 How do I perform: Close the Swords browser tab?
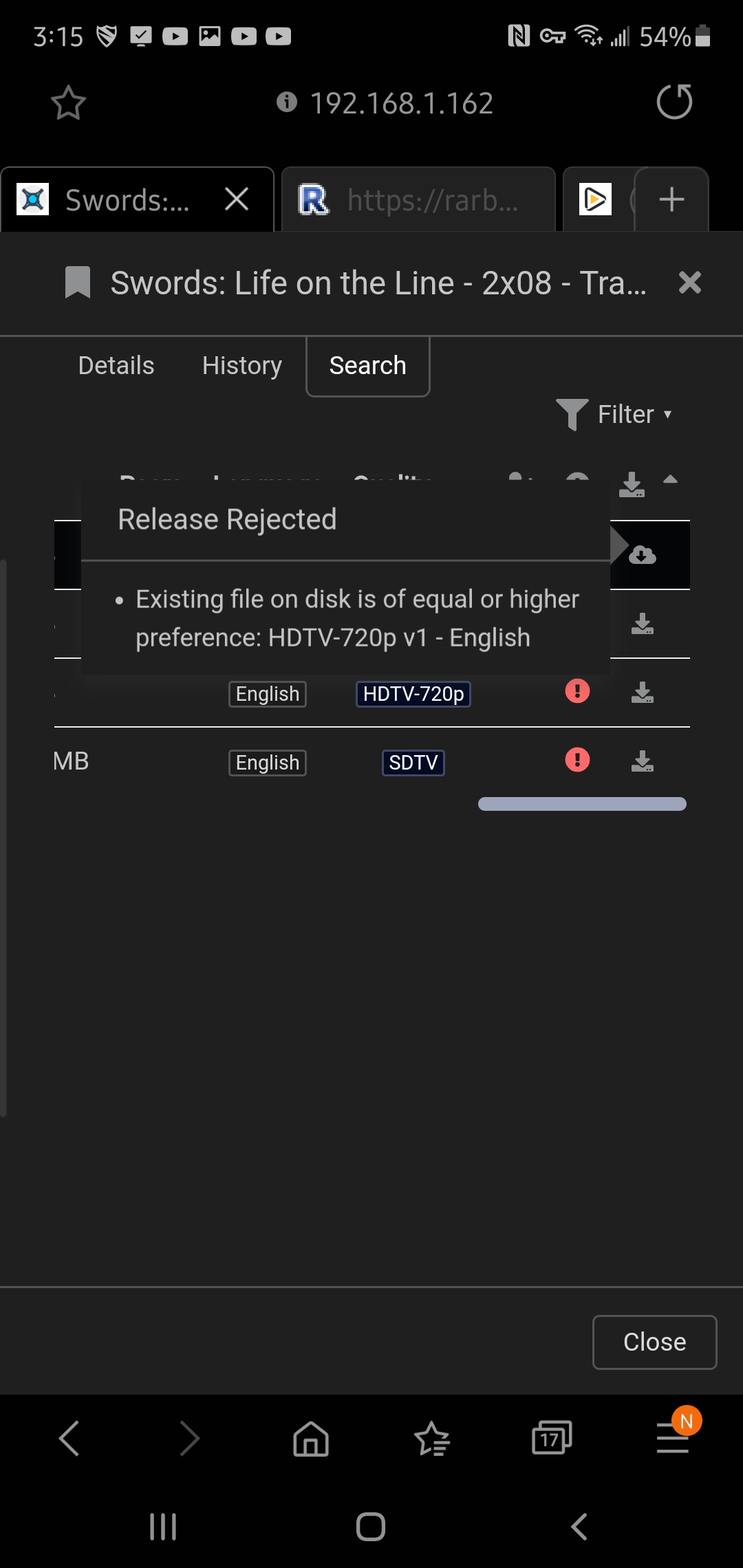click(x=237, y=200)
